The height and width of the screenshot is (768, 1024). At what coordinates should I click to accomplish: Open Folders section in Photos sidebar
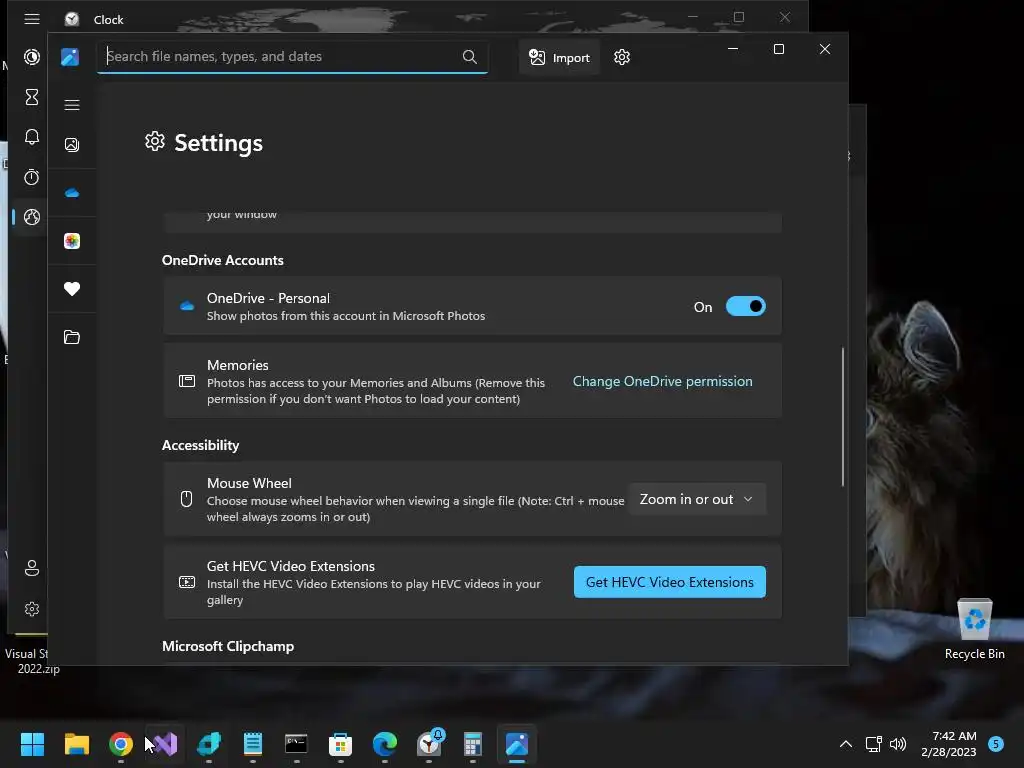[x=72, y=337]
